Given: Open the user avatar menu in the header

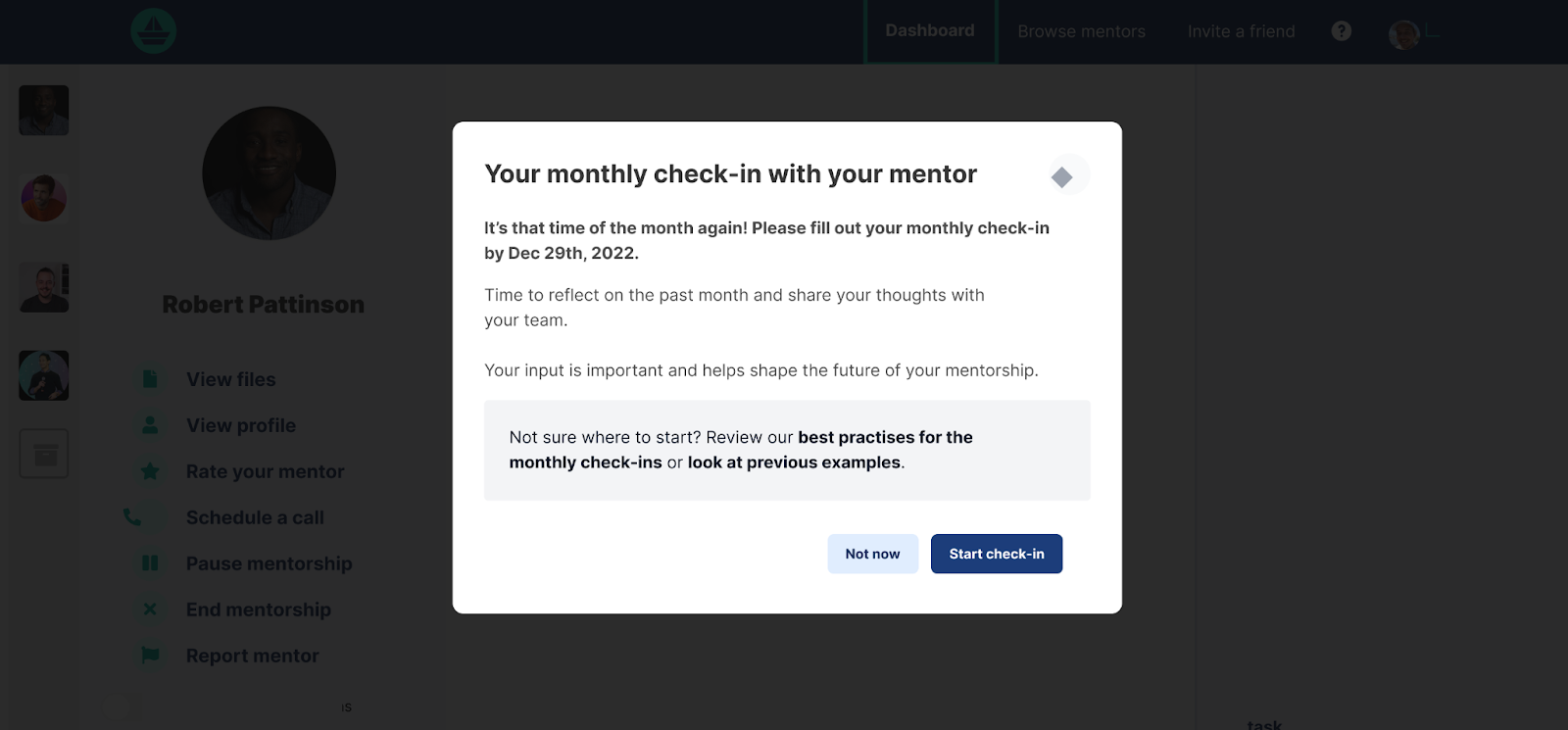Looking at the screenshot, I should tap(1404, 34).
